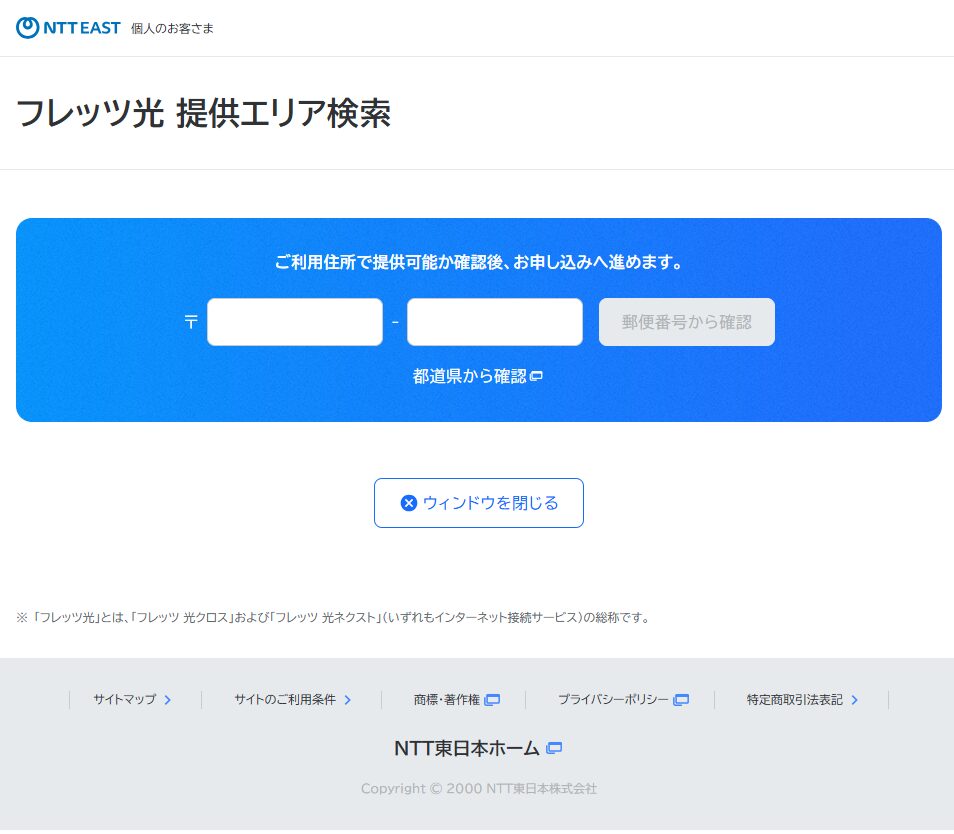
Task: Open the 都道府県から確認 link
Action: pyautogui.click(x=469, y=377)
